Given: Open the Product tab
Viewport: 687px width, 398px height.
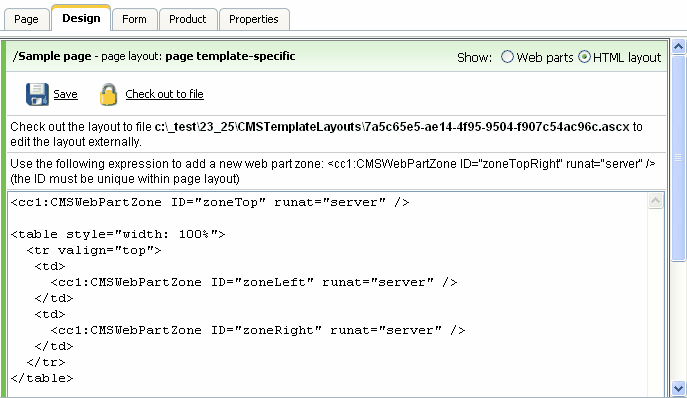Looking at the screenshot, I should tap(188, 19).
